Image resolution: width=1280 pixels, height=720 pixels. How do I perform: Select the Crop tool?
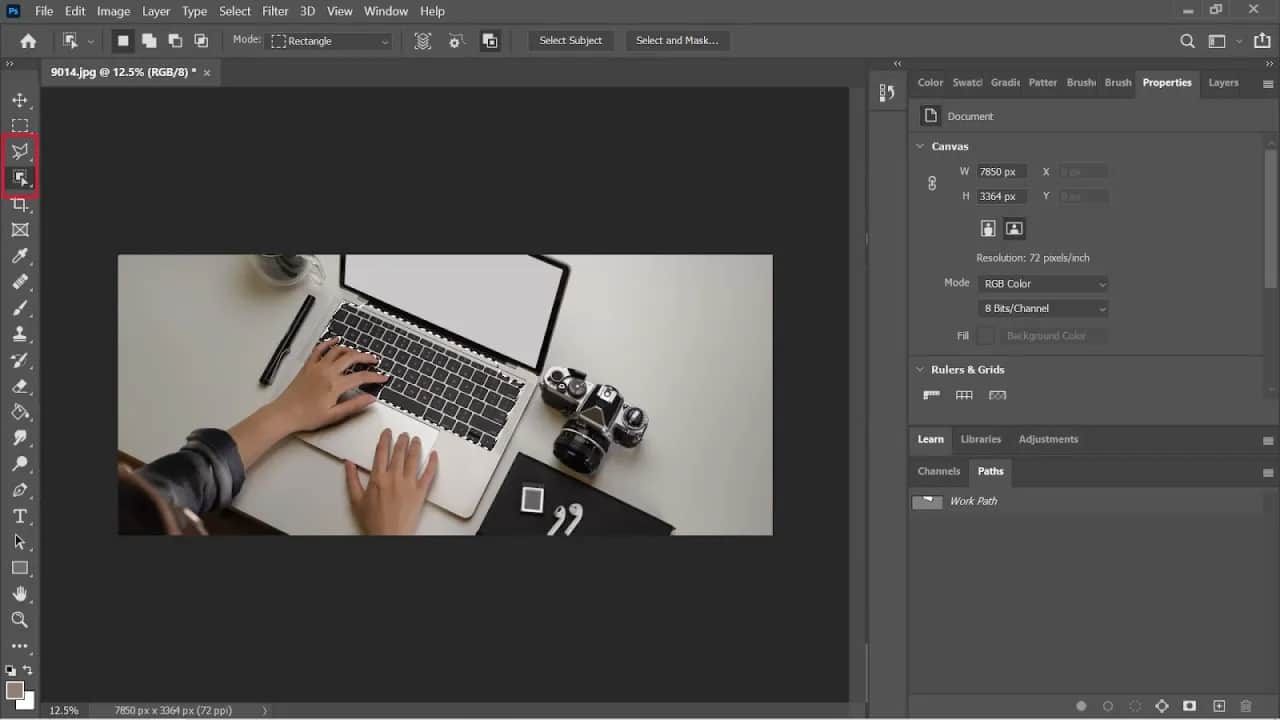[x=20, y=204]
